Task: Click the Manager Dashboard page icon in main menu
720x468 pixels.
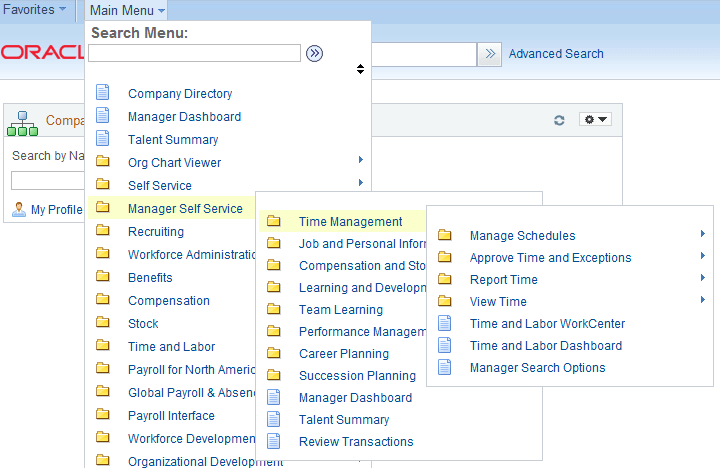Action: click(102, 115)
